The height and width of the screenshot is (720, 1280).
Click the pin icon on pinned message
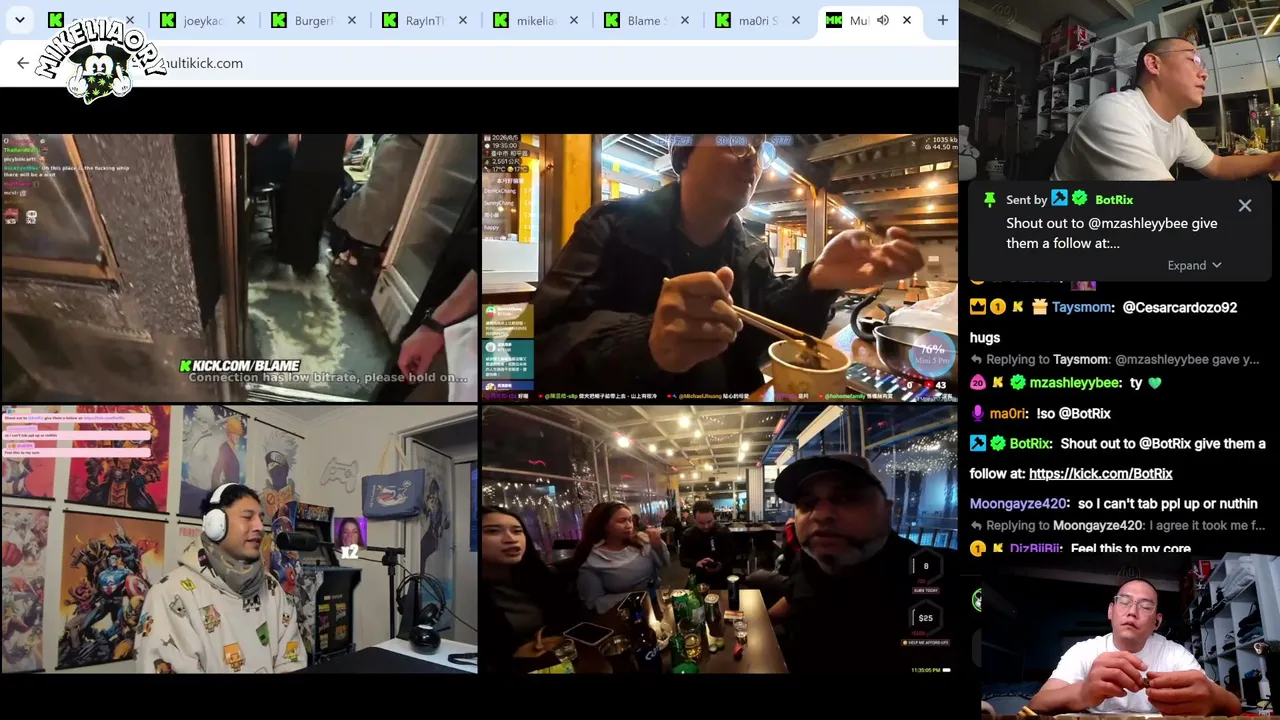(x=989, y=200)
